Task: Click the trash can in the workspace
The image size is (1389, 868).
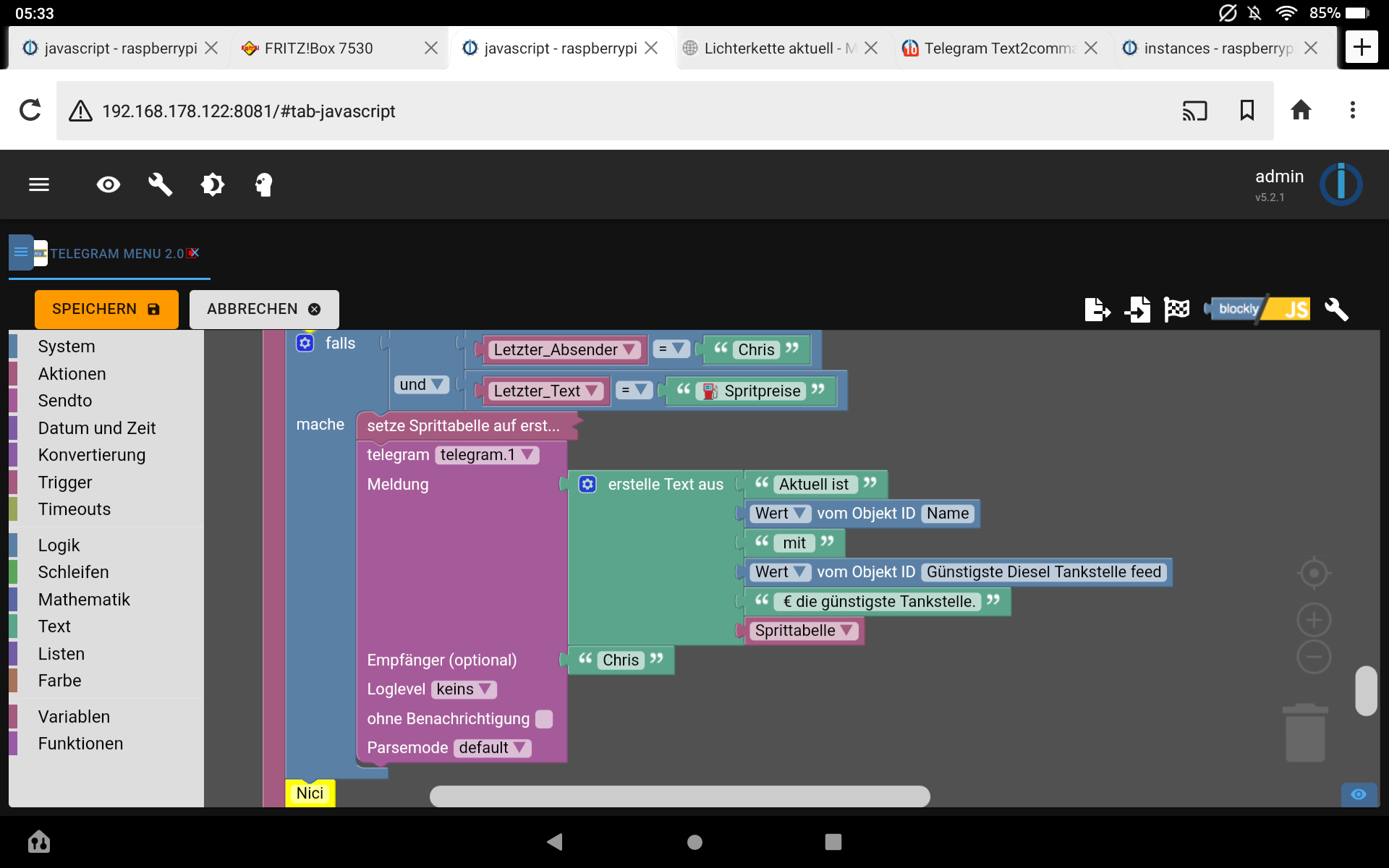Action: click(1305, 733)
